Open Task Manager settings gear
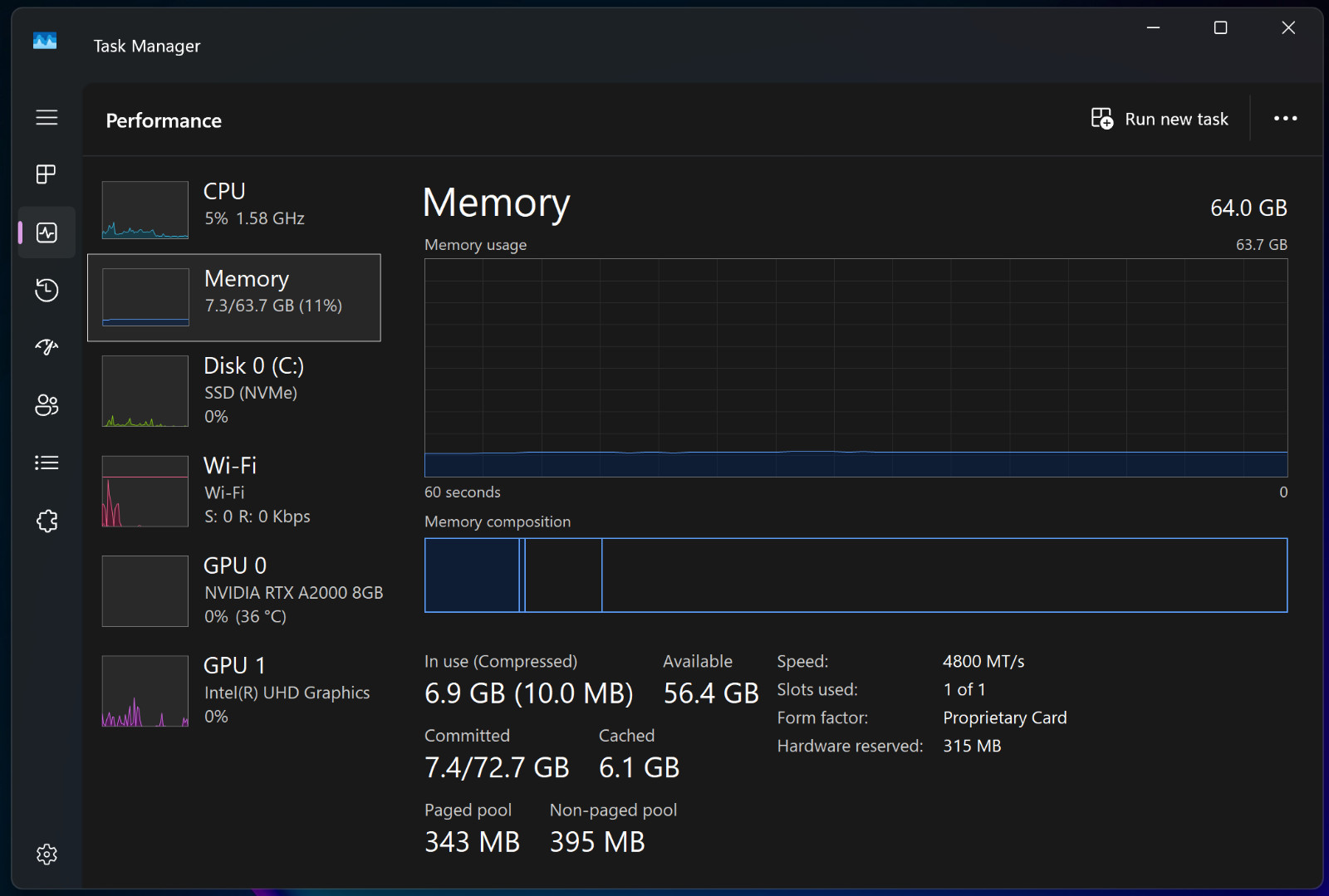1329x896 pixels. pyautogui.click(x=47, y=854)
